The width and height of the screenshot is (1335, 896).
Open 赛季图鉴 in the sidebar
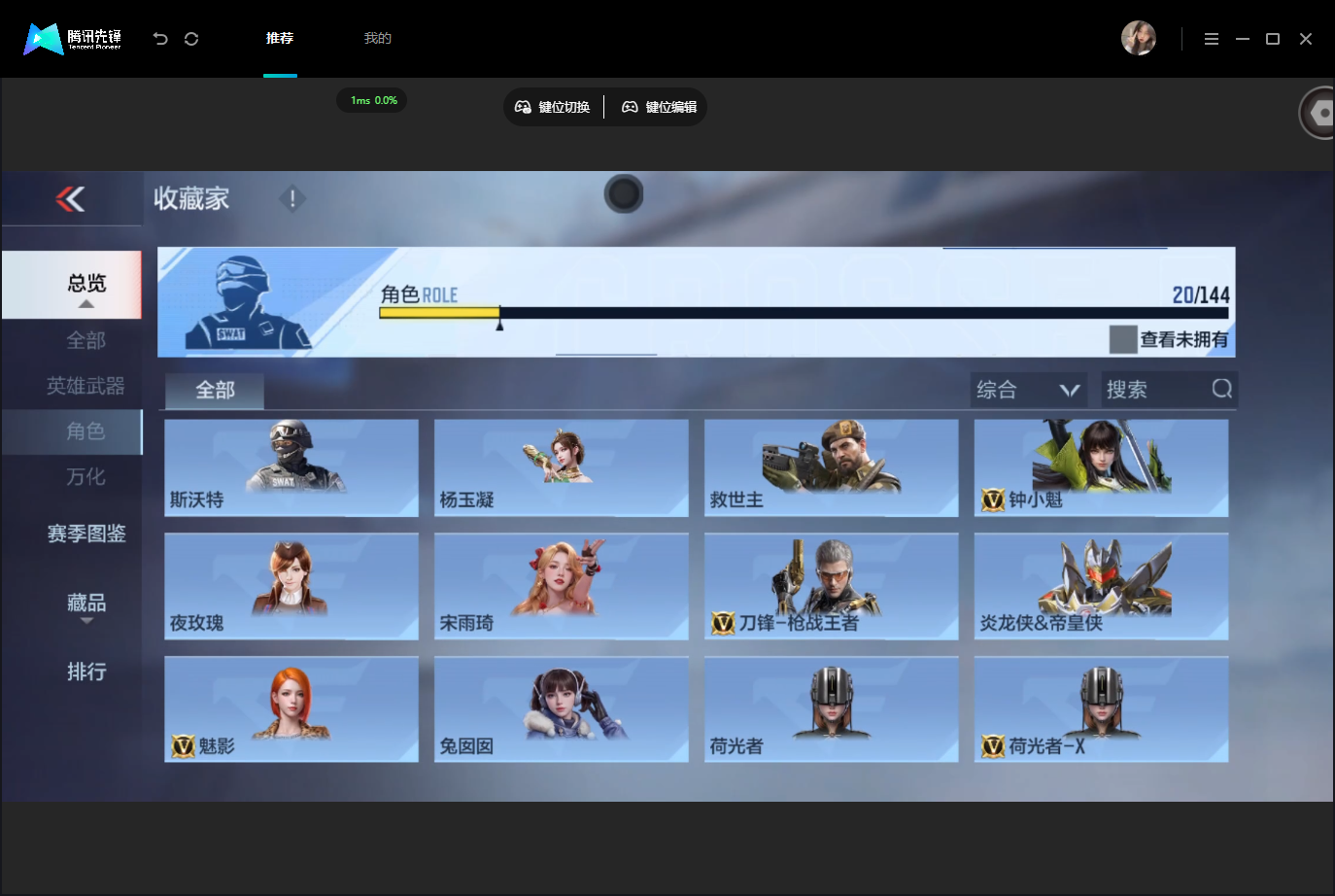86,534
